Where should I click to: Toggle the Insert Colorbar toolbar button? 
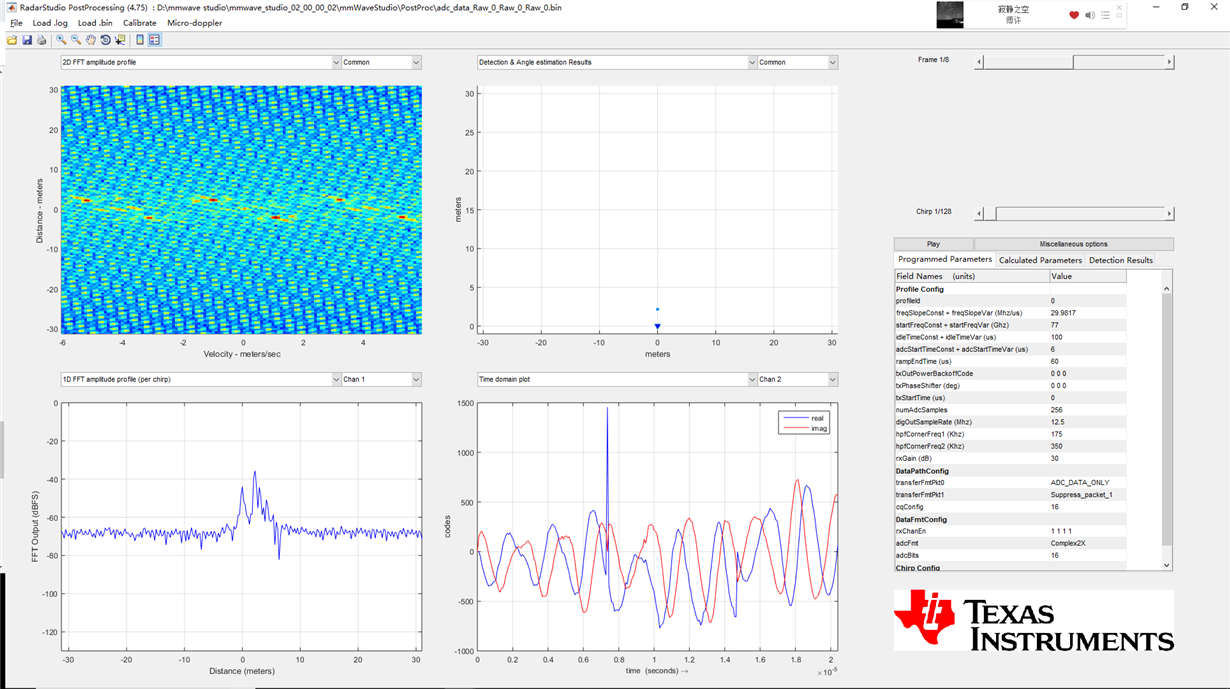(140, 40)
